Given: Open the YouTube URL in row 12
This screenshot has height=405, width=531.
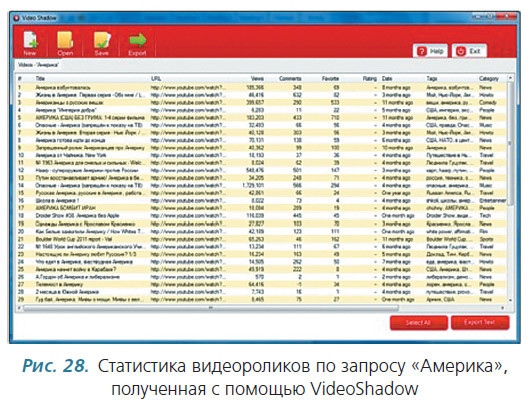Looking at the screenshot, I should click(188, 170).
